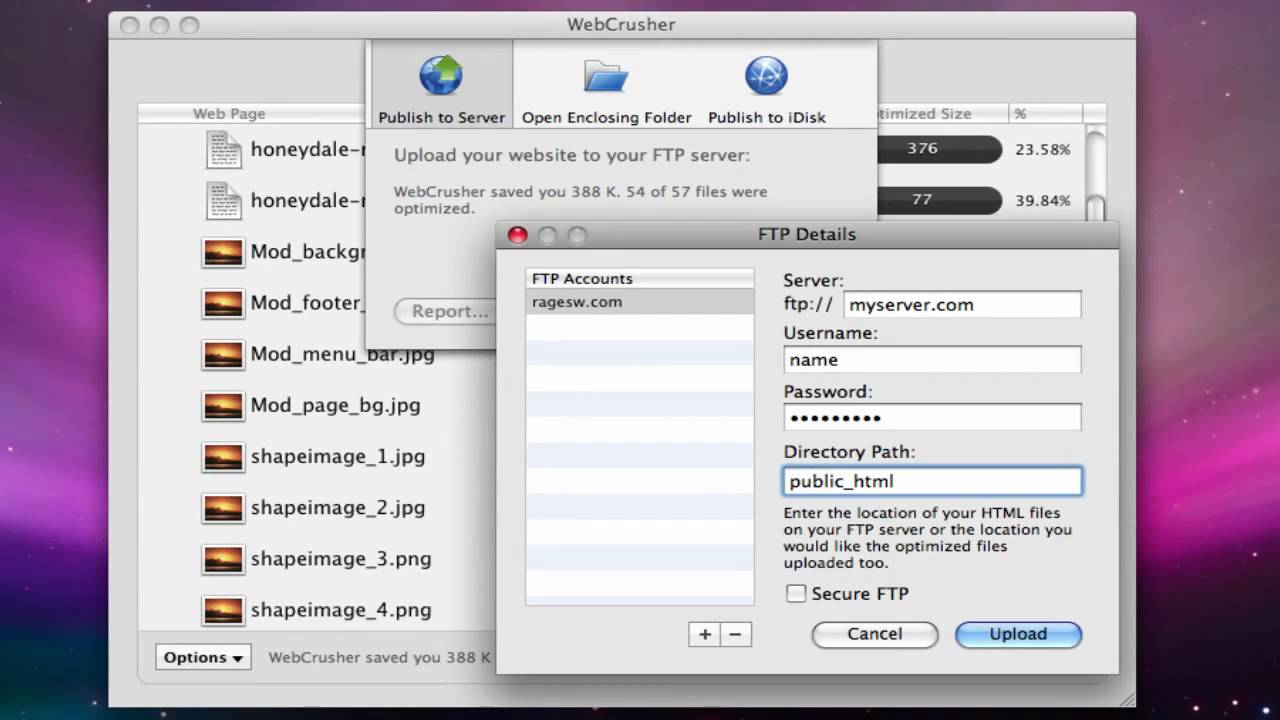
Task: Open Enclosing Folder icon
Action: click(606, 76)
